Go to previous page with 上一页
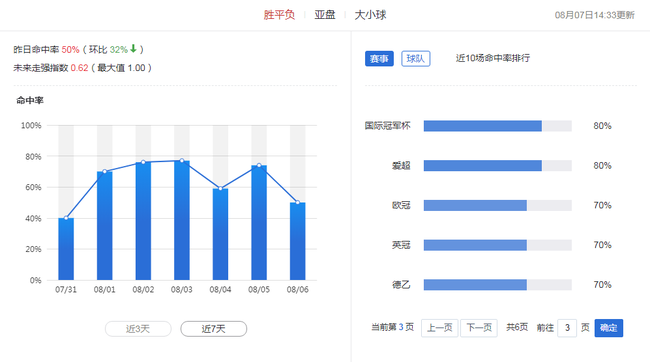The image size is (650, 362). coord(439,328)
